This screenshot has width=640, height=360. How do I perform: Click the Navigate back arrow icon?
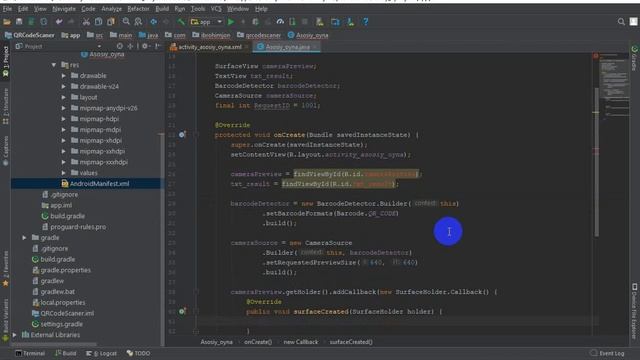pos(153,22)
